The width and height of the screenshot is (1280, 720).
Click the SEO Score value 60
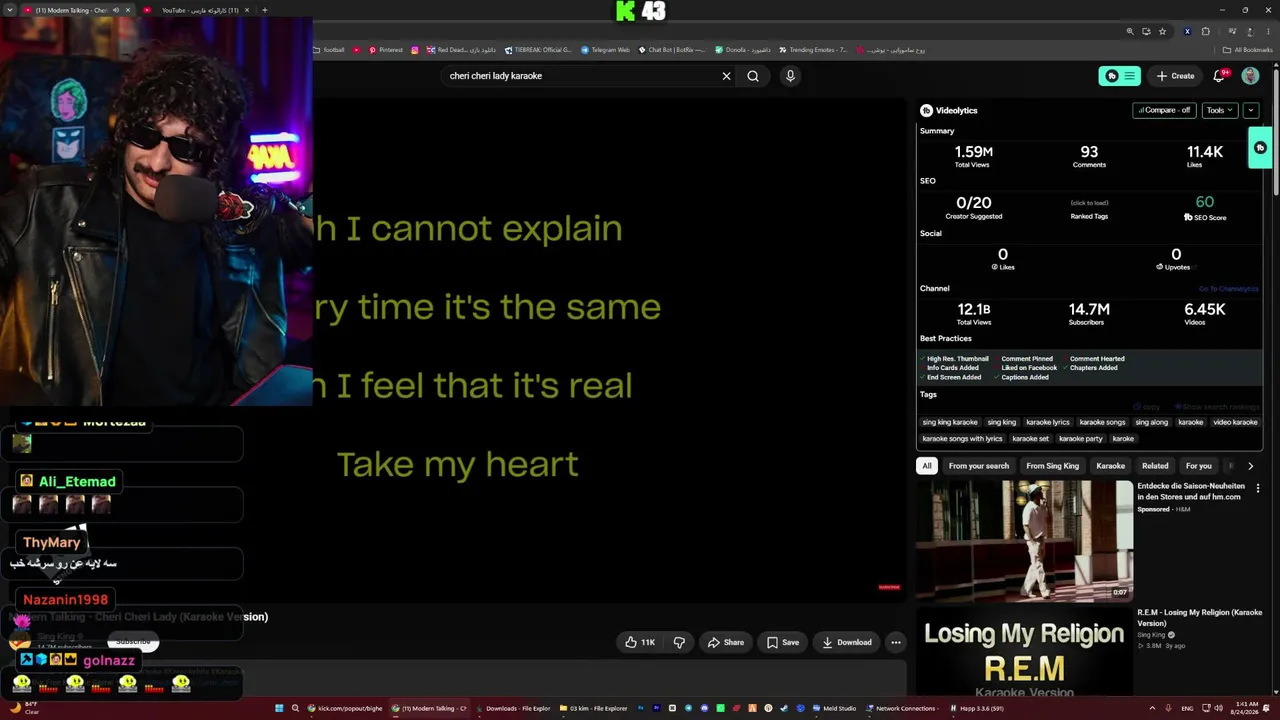1204,202
